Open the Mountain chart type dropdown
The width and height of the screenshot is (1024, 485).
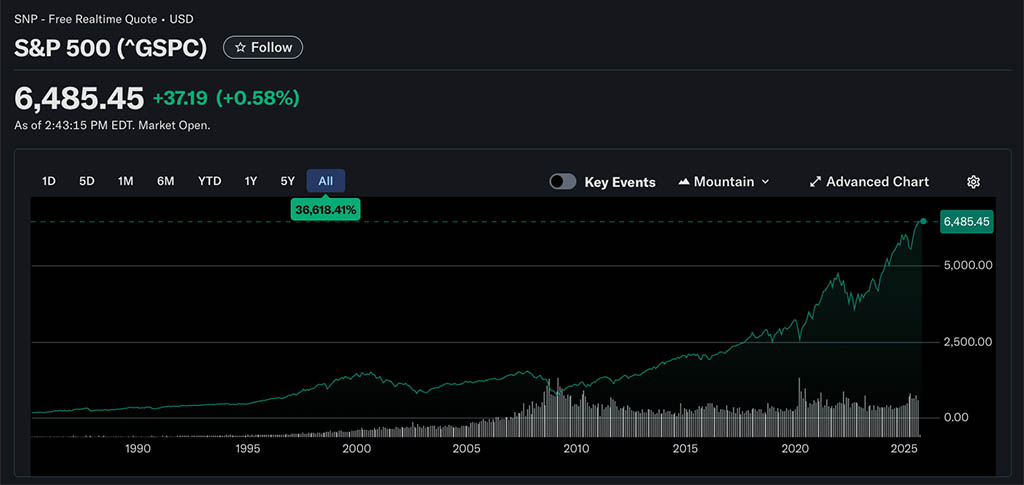(x=724, y=182)
